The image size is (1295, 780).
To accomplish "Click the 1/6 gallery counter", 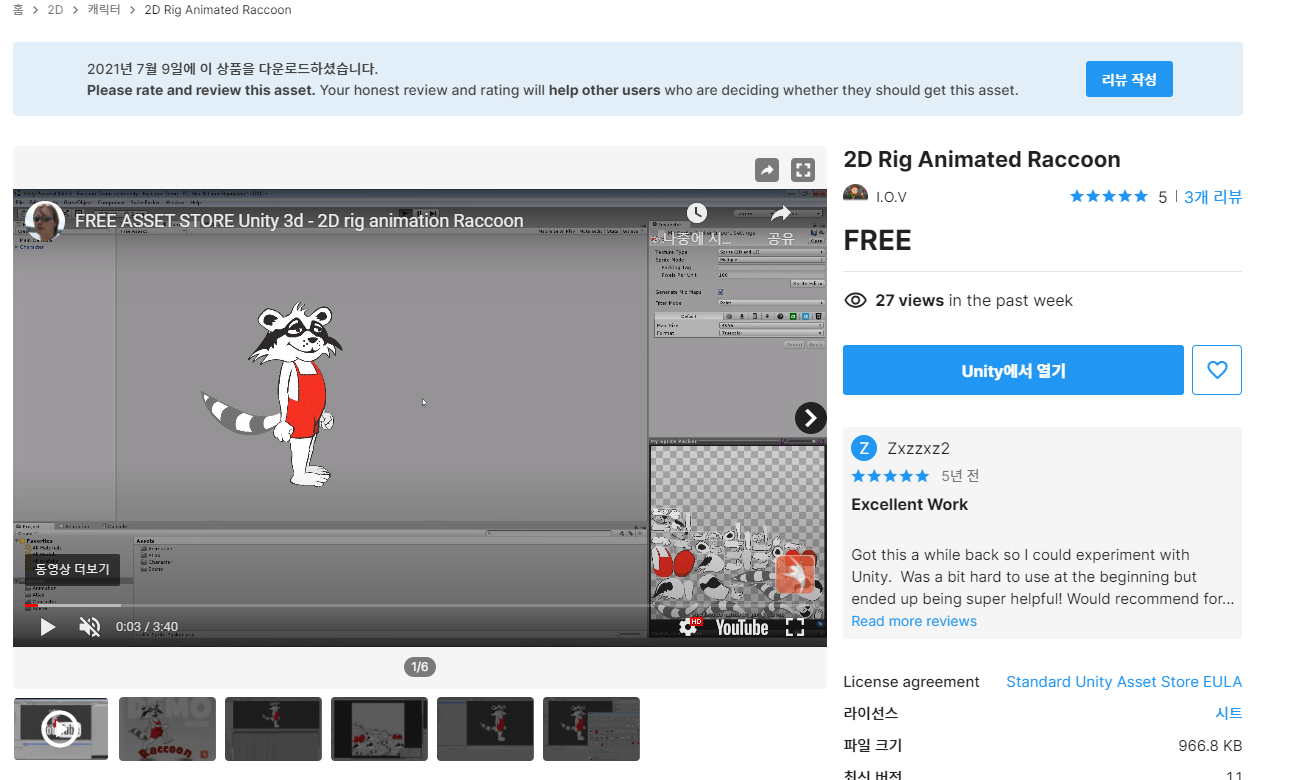I will [420, 667].
